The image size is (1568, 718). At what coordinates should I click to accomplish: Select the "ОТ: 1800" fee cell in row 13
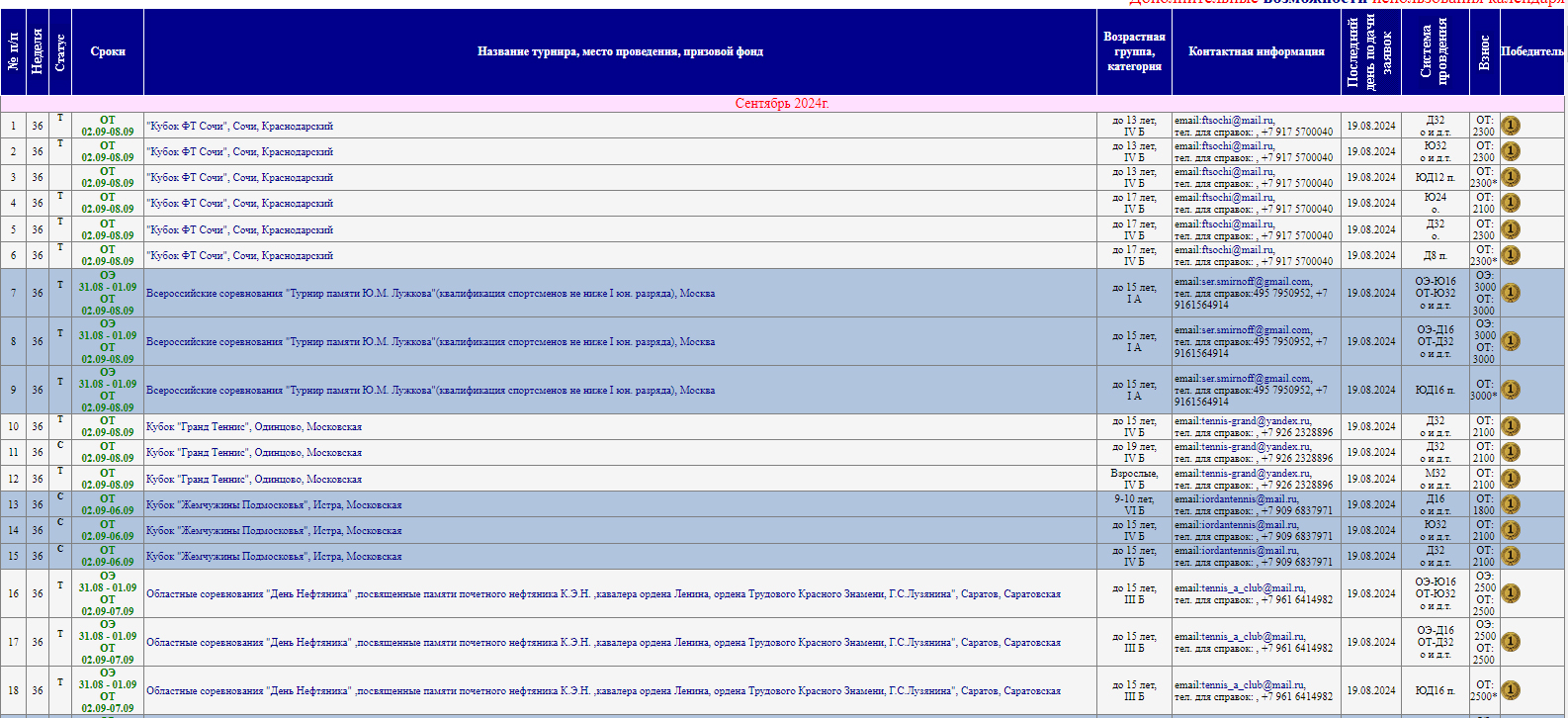point(1484,504)
